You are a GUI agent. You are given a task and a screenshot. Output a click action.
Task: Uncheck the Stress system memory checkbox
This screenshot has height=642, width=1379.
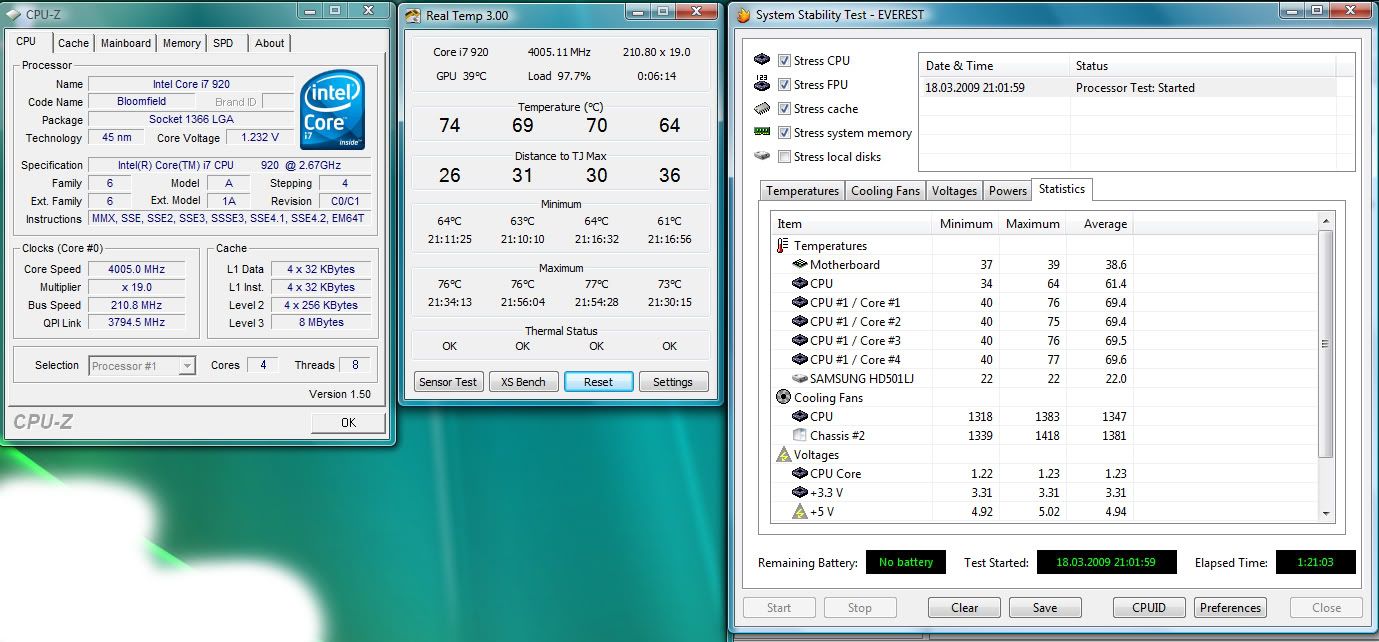[784, 133]
